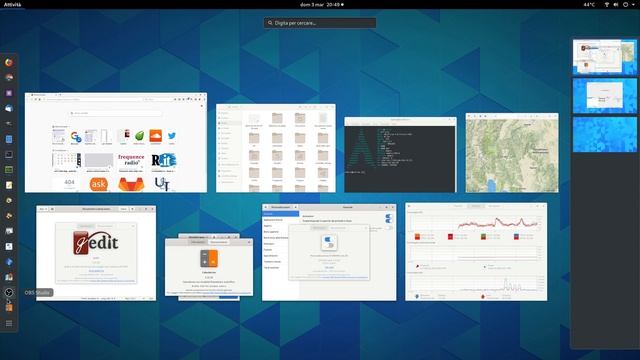Open Riconoscimenti tab in gedit about dialog
The image size is (640, 360).
(x=105, y=226)
